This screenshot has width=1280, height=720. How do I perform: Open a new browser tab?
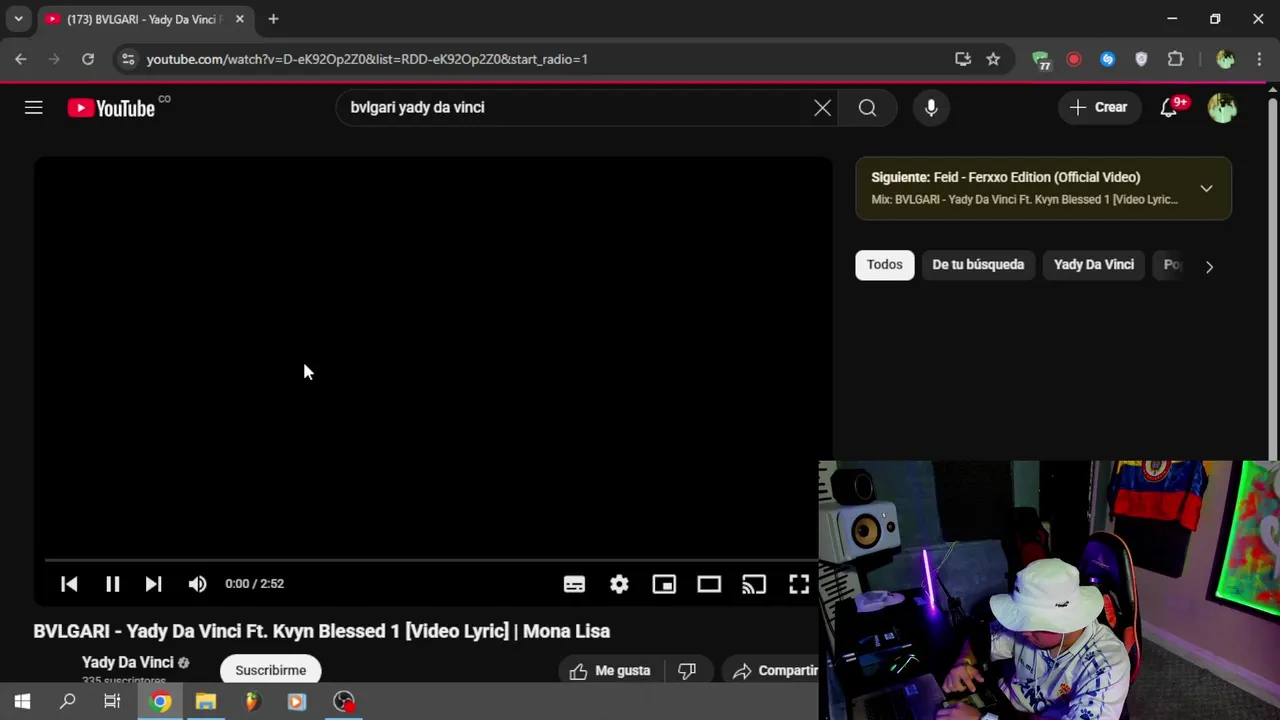tap(273, 19)
